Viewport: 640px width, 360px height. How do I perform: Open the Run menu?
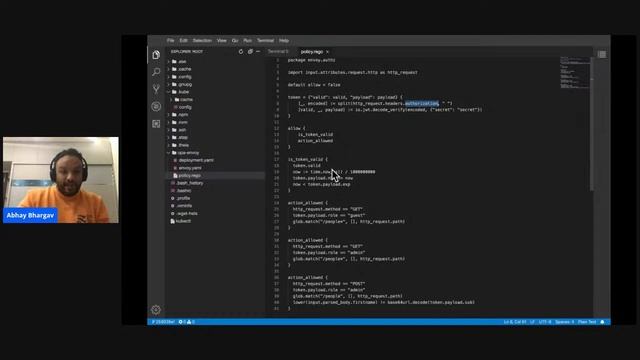pyautogui.click(x=247, y=40)
